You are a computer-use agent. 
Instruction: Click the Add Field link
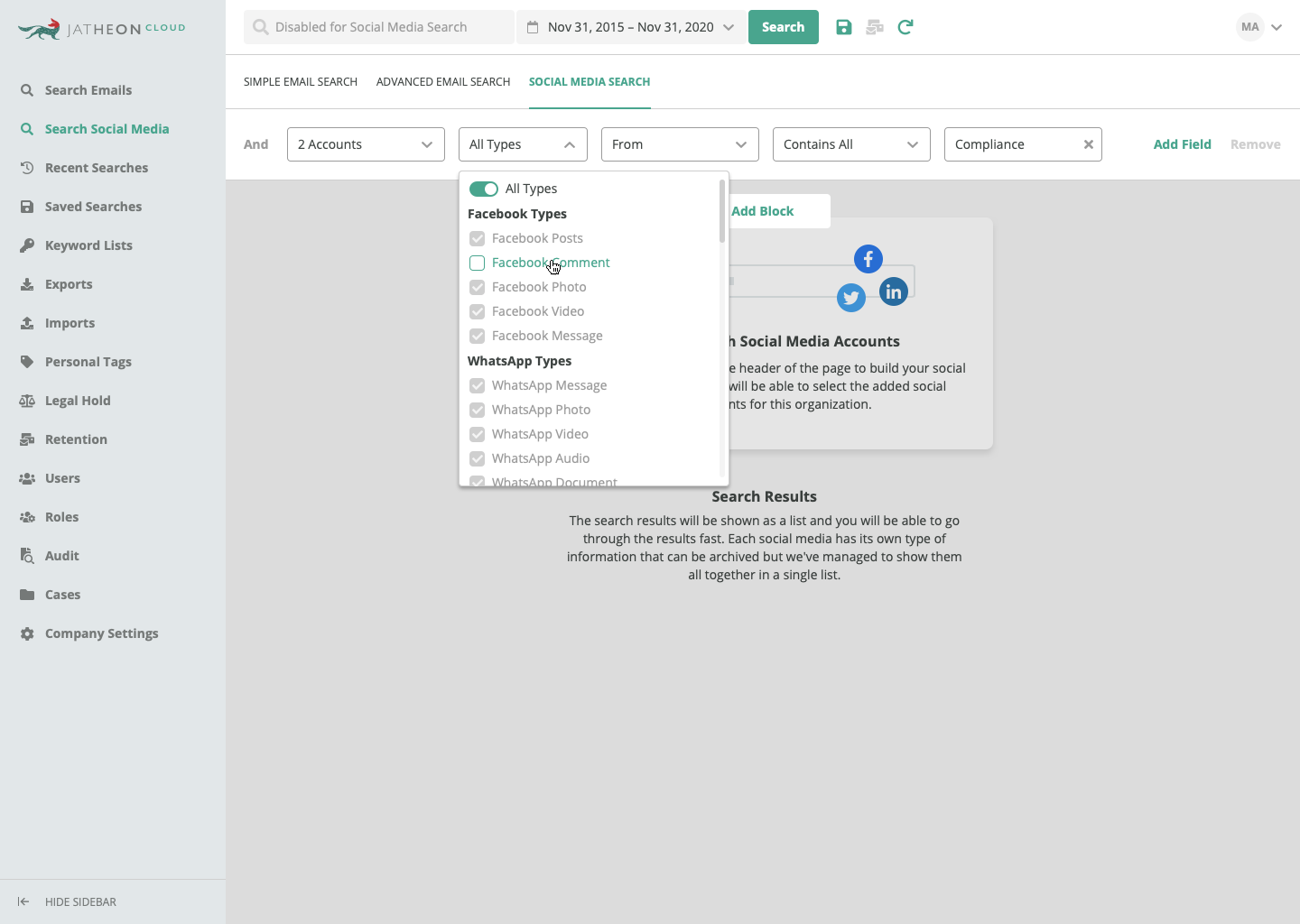[1182, 144]
